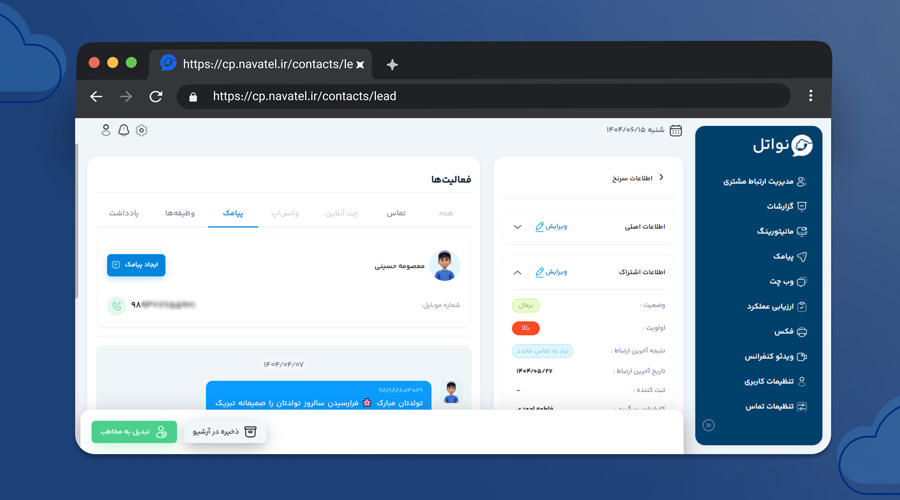This screenshot has width=900, height=500.
Task: Open the notifications bell
Action: [x=124, y=130]
